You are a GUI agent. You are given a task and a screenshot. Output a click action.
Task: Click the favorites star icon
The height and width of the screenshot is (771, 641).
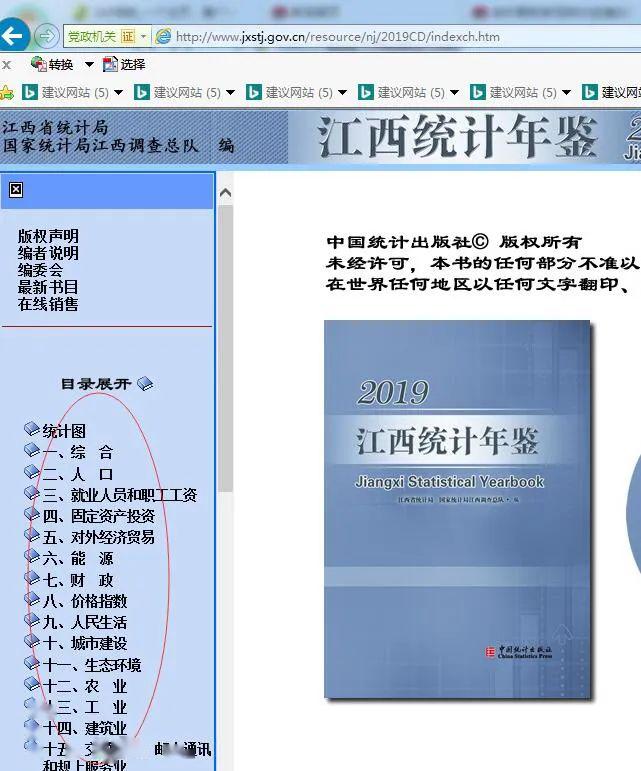coord(7,92)
